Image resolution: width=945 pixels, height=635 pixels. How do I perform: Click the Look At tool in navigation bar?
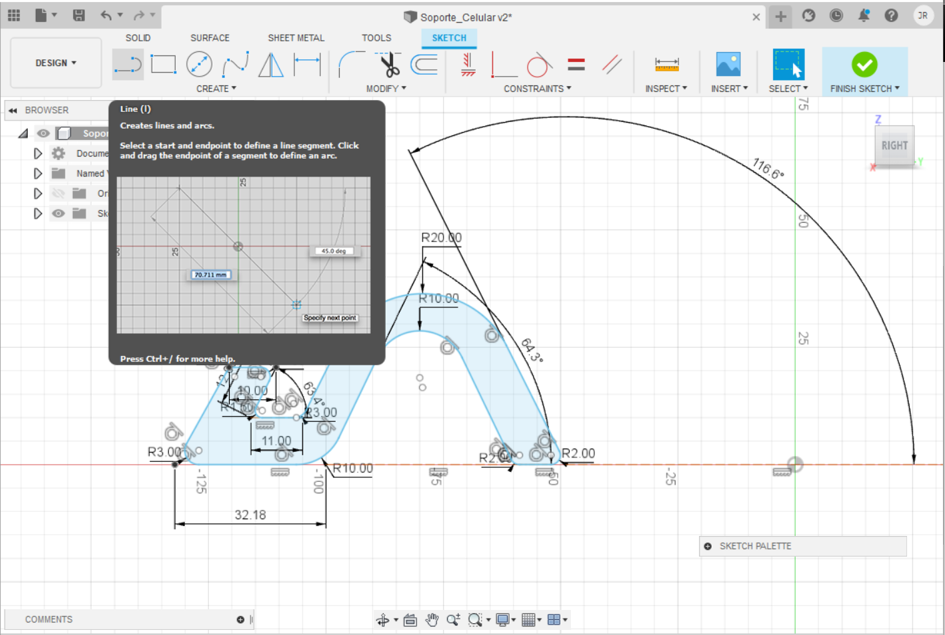(410, 620)
